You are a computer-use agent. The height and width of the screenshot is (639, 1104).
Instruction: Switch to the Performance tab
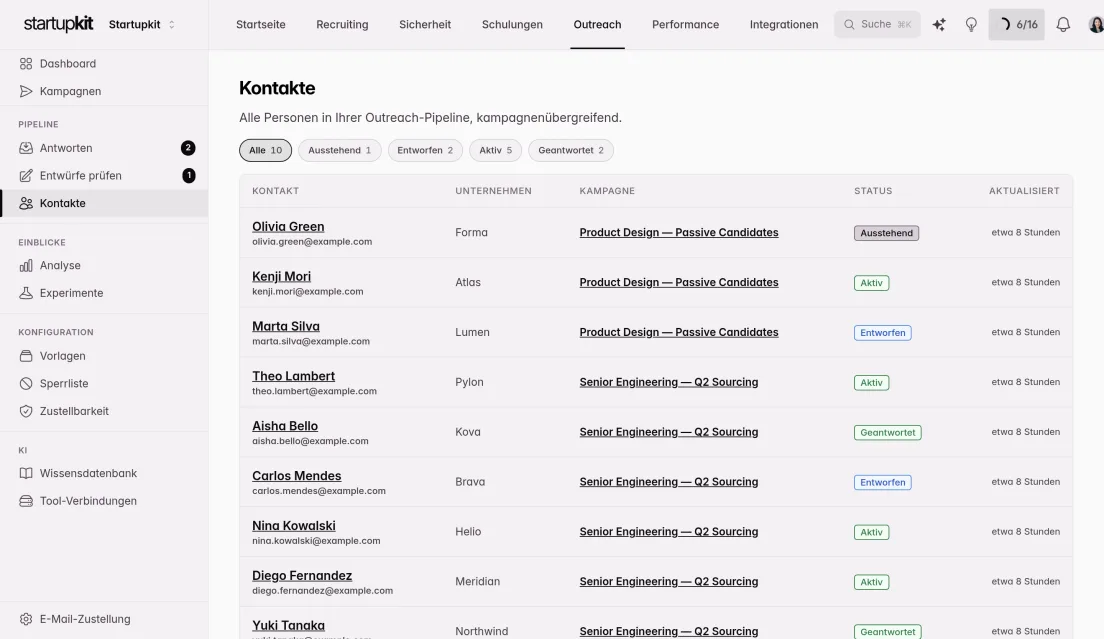(685, 25)
